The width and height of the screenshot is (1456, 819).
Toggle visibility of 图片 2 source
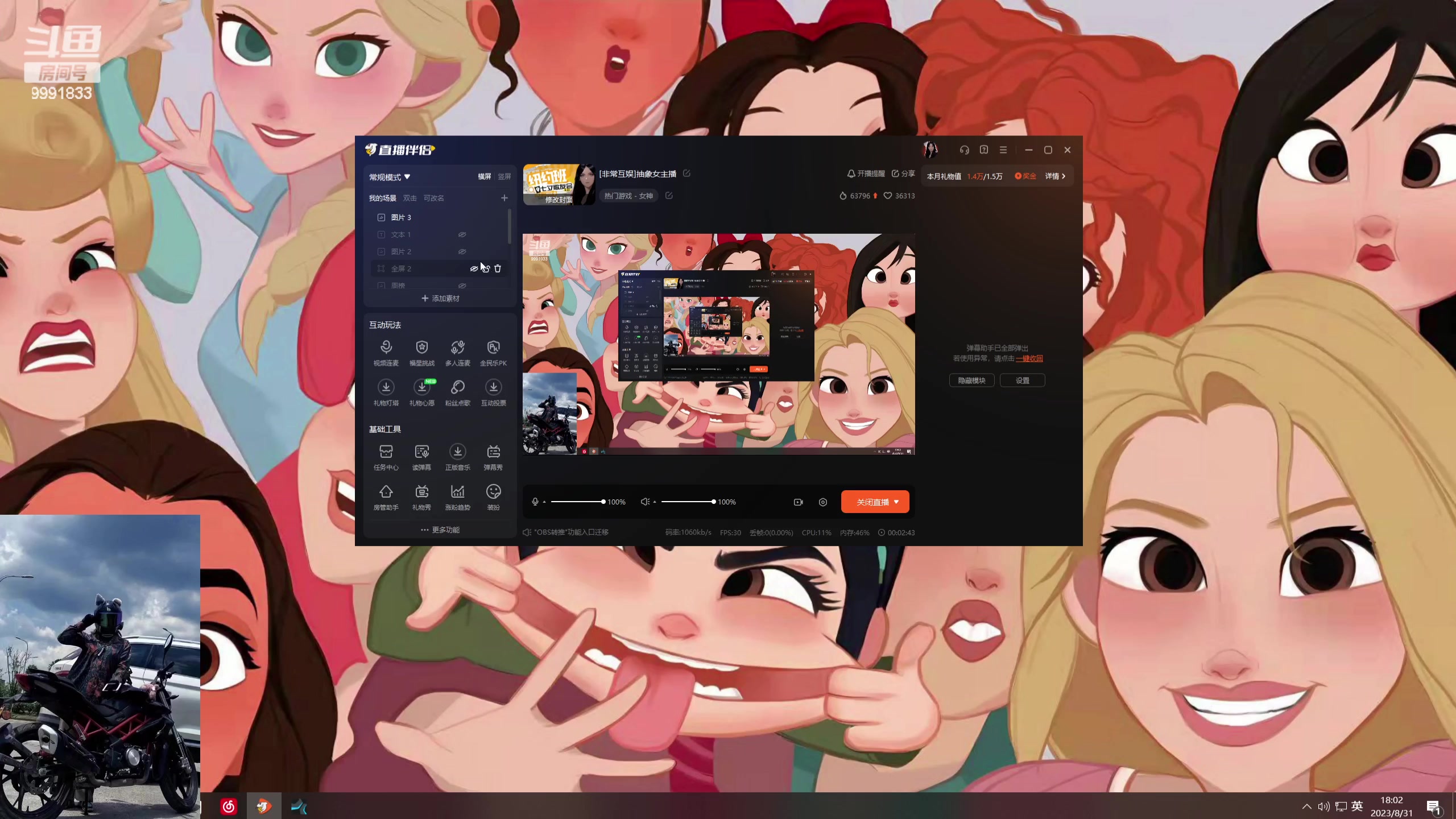tap(462, 251)
